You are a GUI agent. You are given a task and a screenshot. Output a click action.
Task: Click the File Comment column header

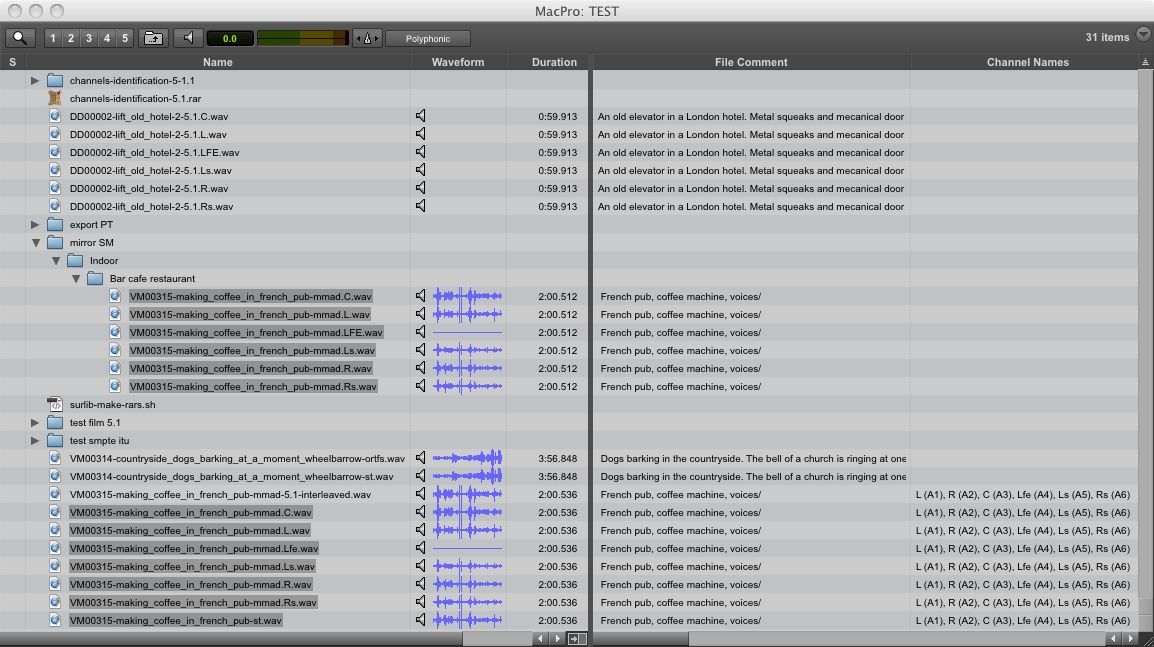(x=751, y=62)
